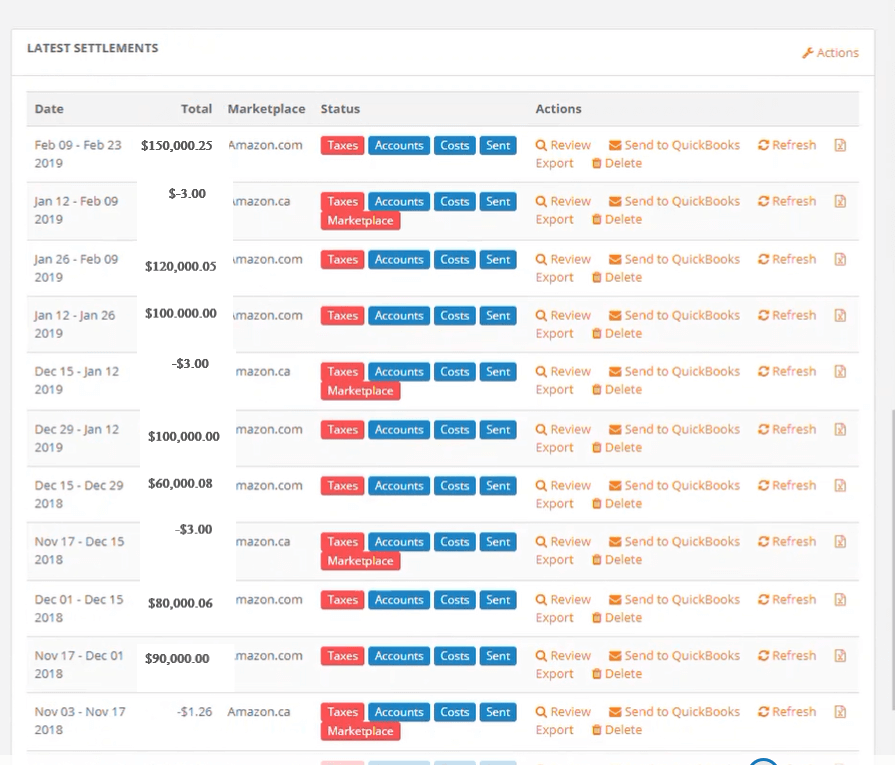Export the Nov 17 - Dec 01 settlement
The height and width of the screenshot is (765, 895).
554,674
